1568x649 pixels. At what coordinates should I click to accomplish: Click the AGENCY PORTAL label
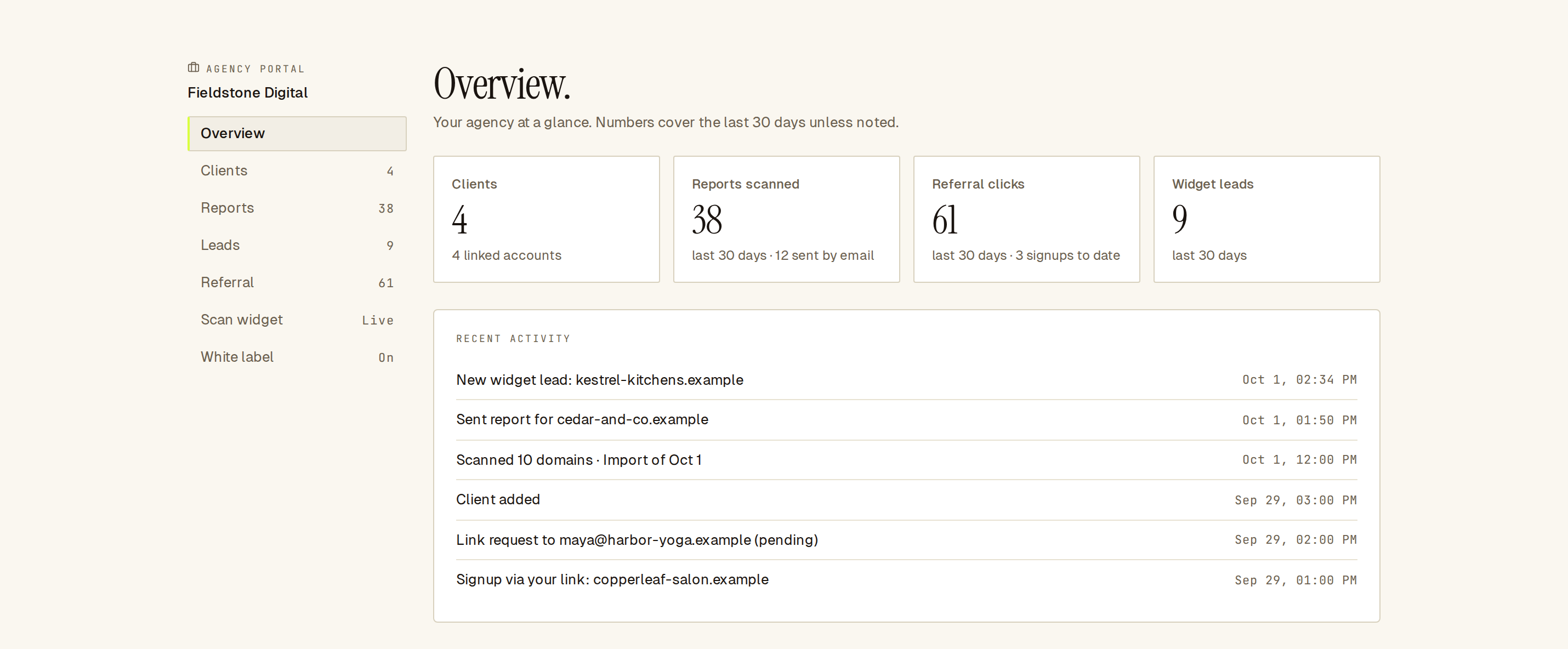pyautogui.click(x=255, y=69)
